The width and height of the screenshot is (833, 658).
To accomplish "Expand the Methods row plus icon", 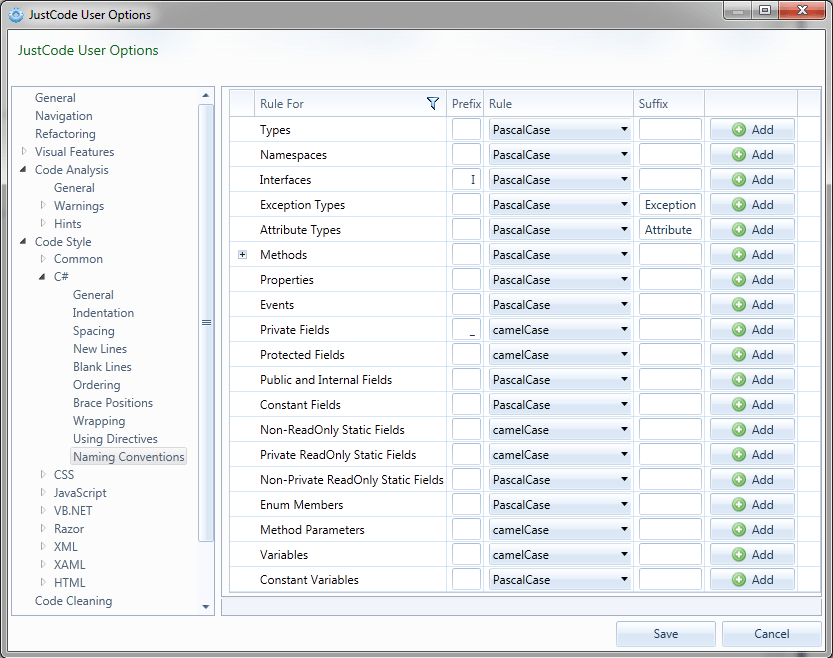I will click(243, 255).
